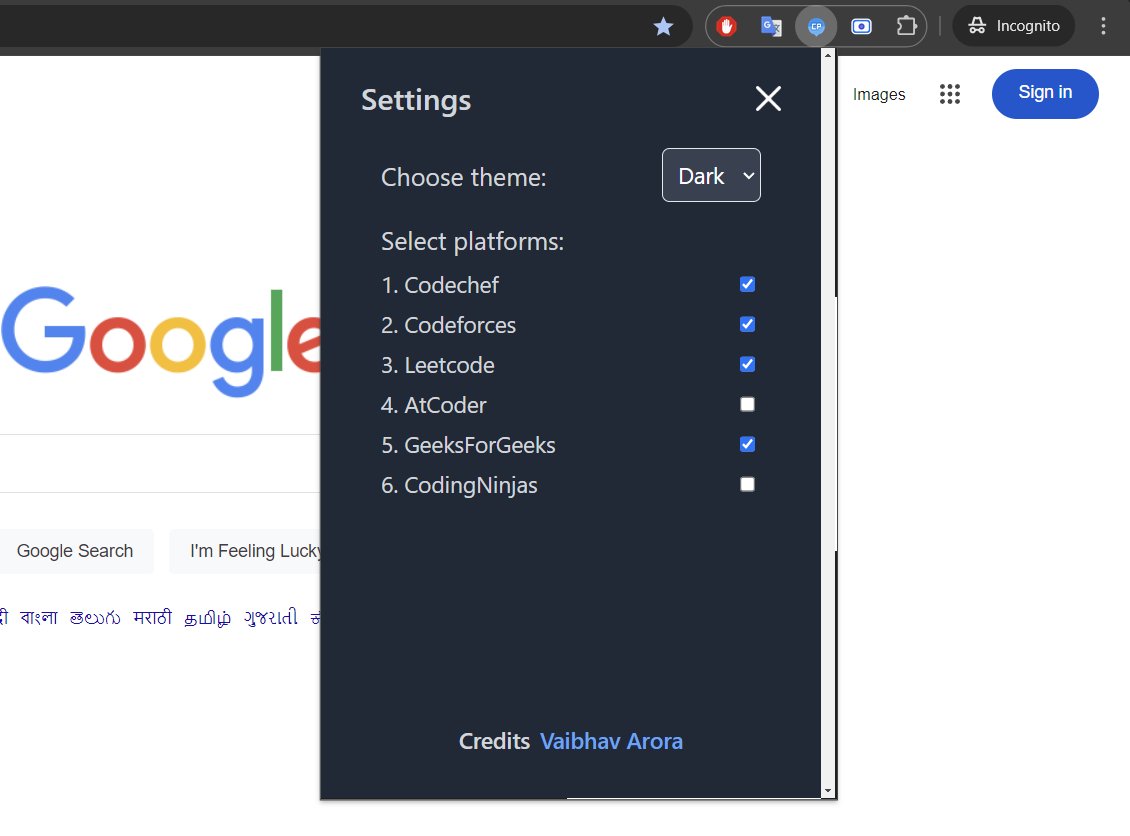Open the screen capture extension icon
This screenshot has width=1130, height=836.
pyautogui.click(x=861, y=27)
